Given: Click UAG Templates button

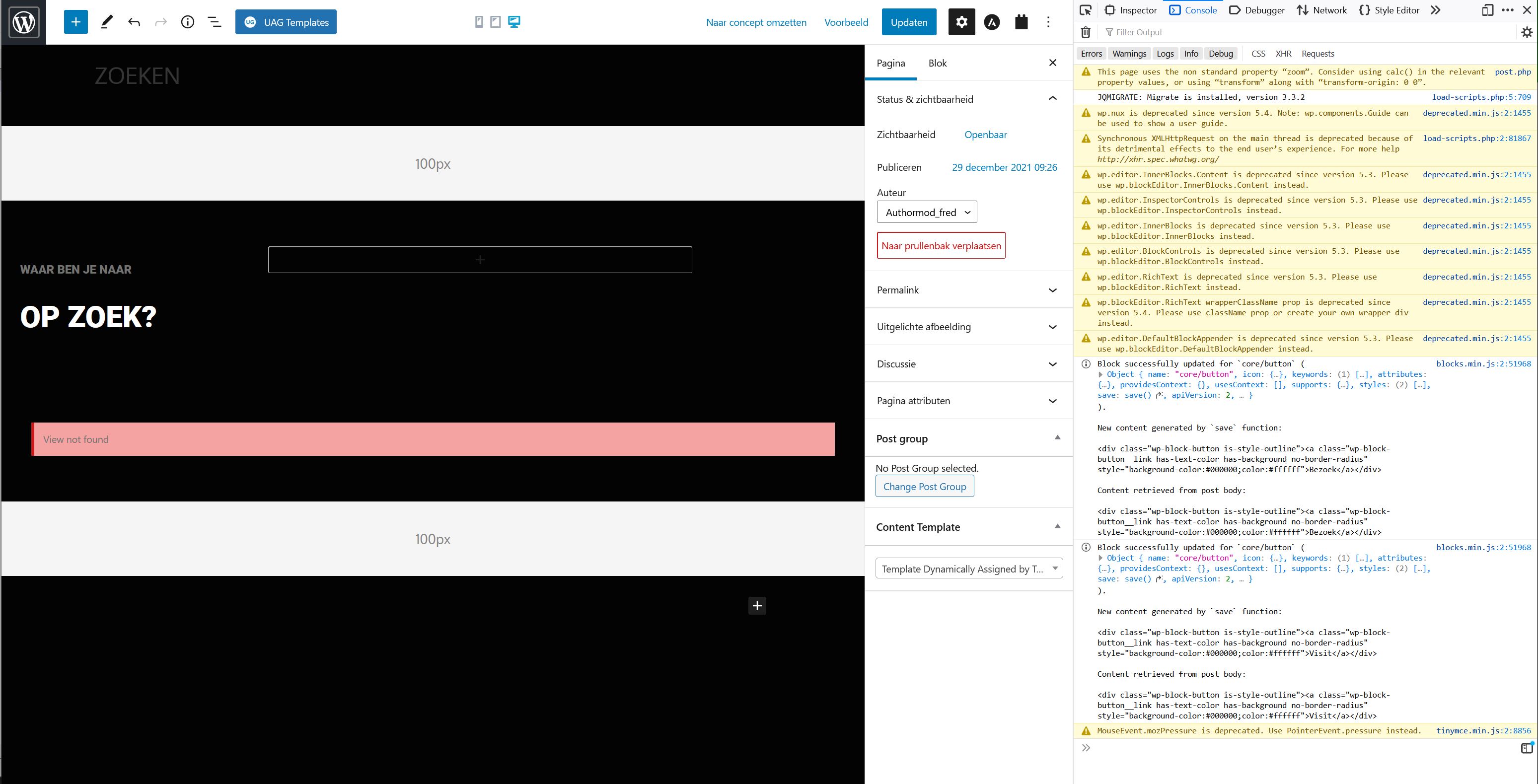Looking at the screenshot, I should coord(286,22).
